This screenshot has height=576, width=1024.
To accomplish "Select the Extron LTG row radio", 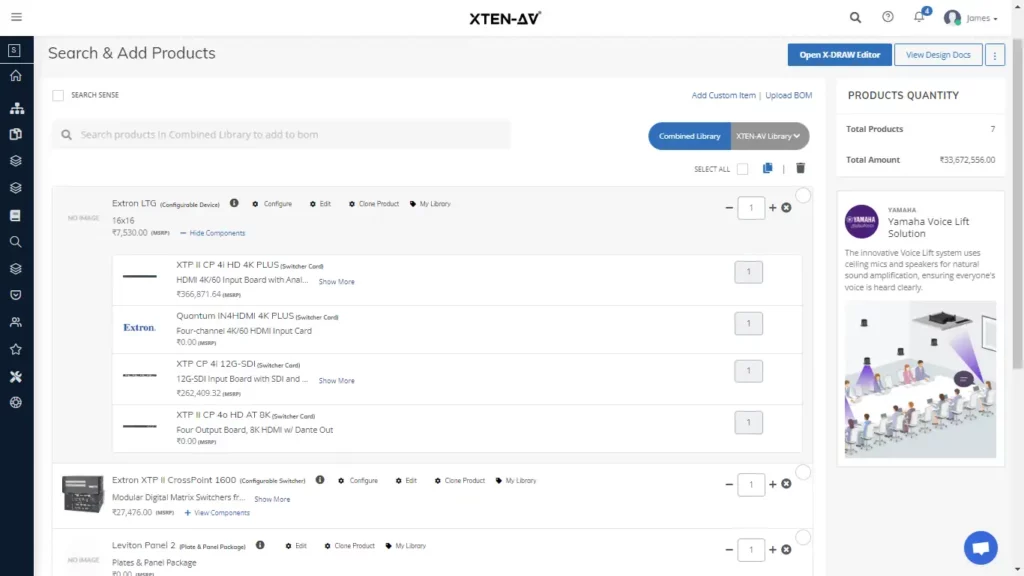I will (803, 195).
